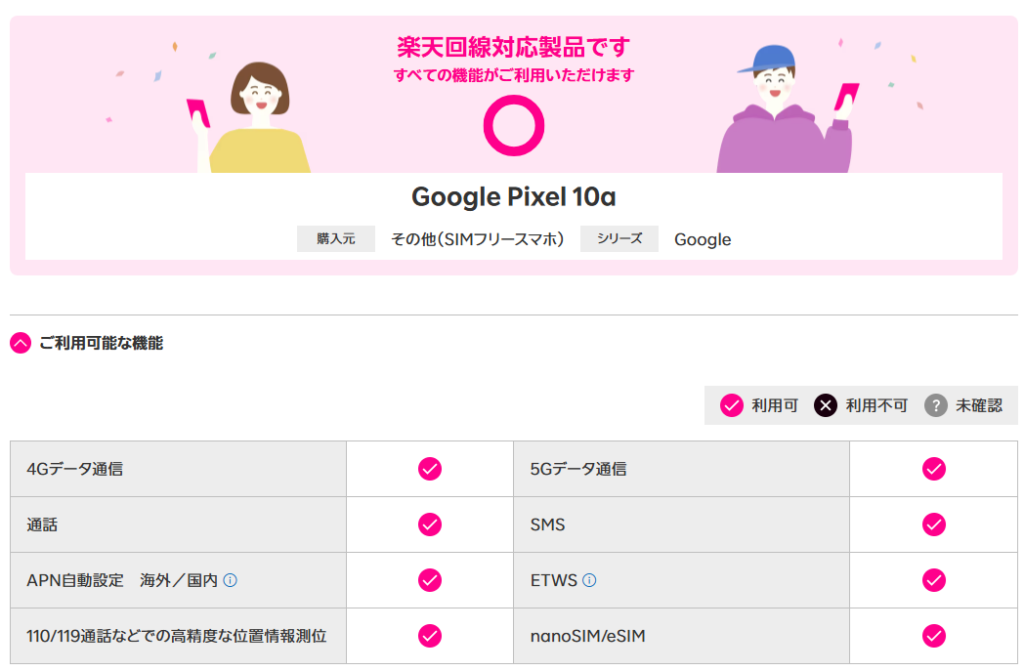Click the 未確認 legend text
Viewport: 1024px width, 671px height.
979,406
